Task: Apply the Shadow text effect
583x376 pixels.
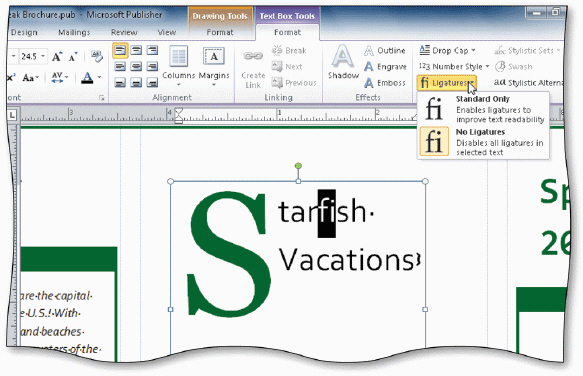Action: click(343, 62)
